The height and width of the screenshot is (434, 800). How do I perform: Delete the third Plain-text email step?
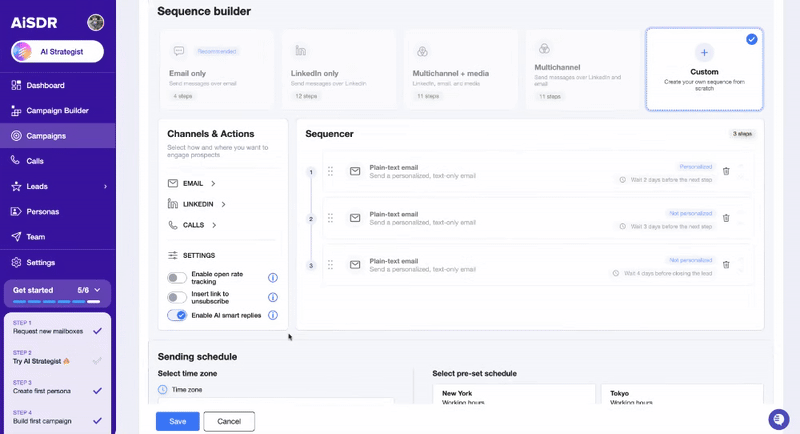726,265
